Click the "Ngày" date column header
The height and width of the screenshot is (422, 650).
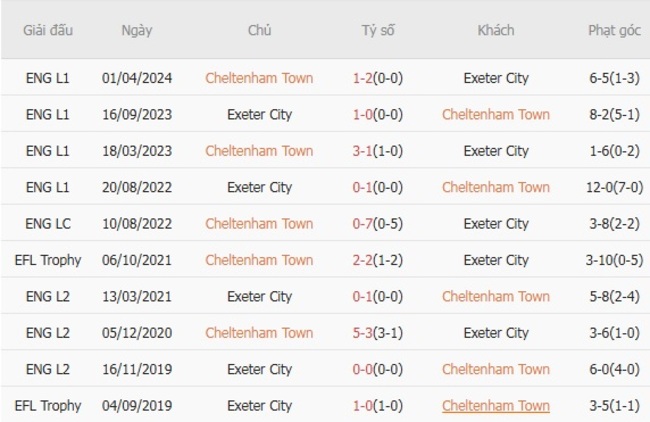tap(137, 30)
